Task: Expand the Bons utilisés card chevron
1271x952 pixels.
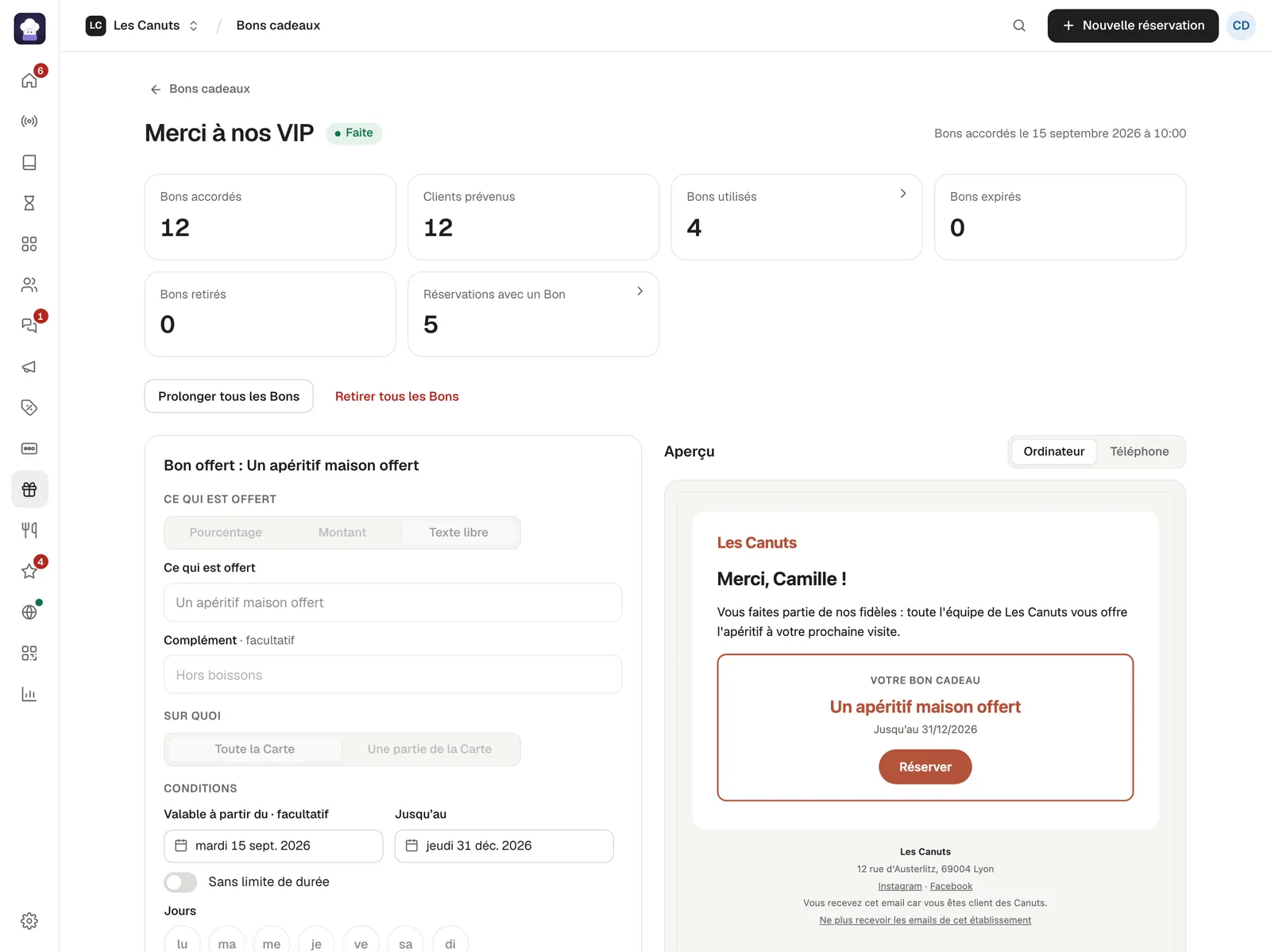Action: click(903, 194)
